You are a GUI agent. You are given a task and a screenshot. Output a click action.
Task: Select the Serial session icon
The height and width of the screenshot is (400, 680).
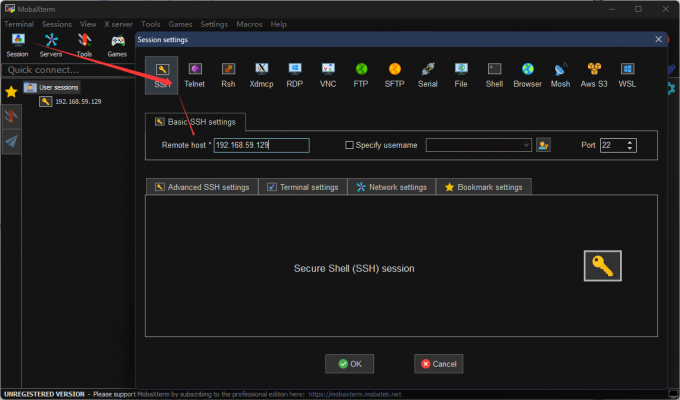click(x=428, y=75)
